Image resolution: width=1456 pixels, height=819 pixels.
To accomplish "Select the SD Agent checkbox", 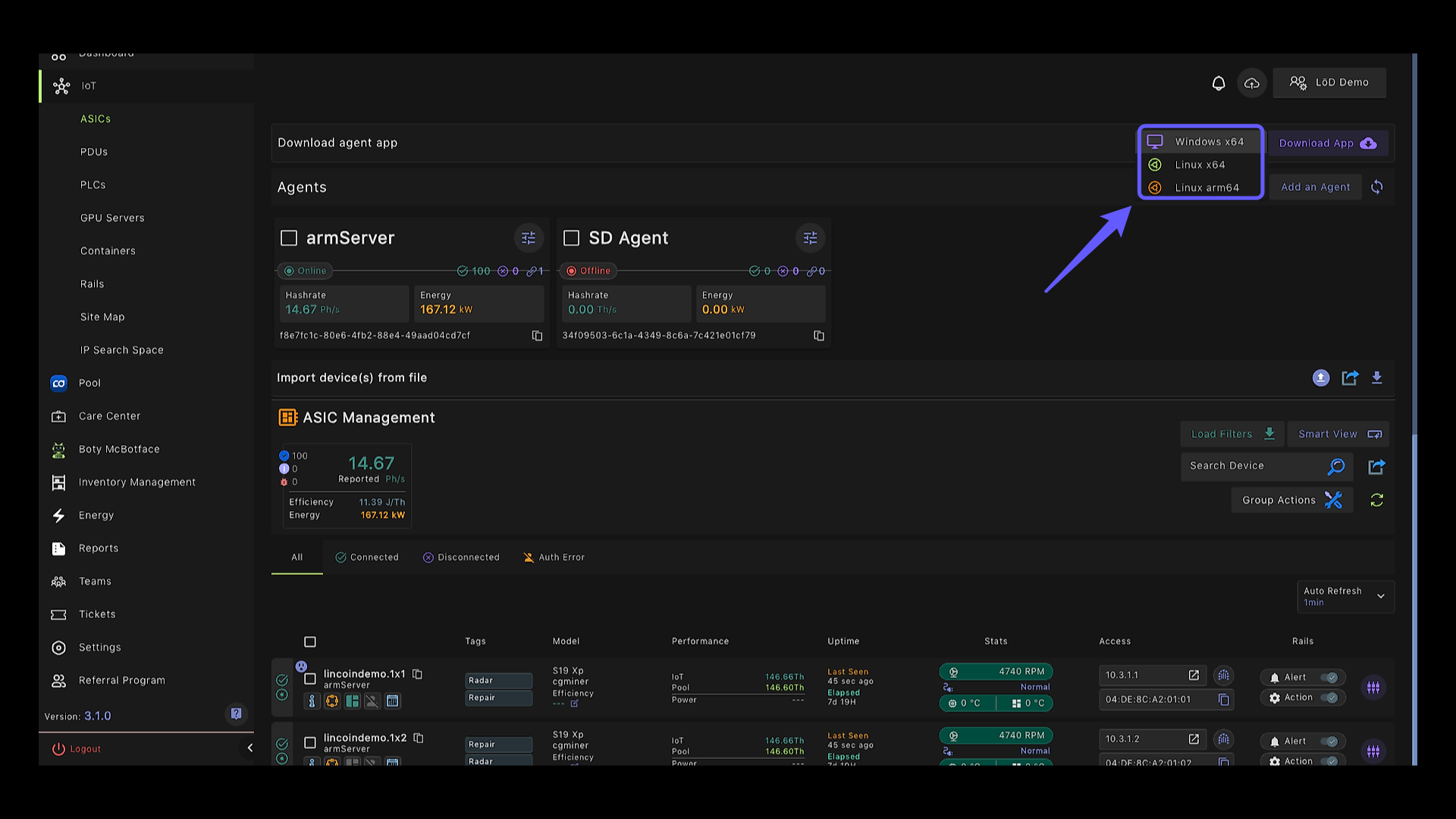I will [572, 238].
